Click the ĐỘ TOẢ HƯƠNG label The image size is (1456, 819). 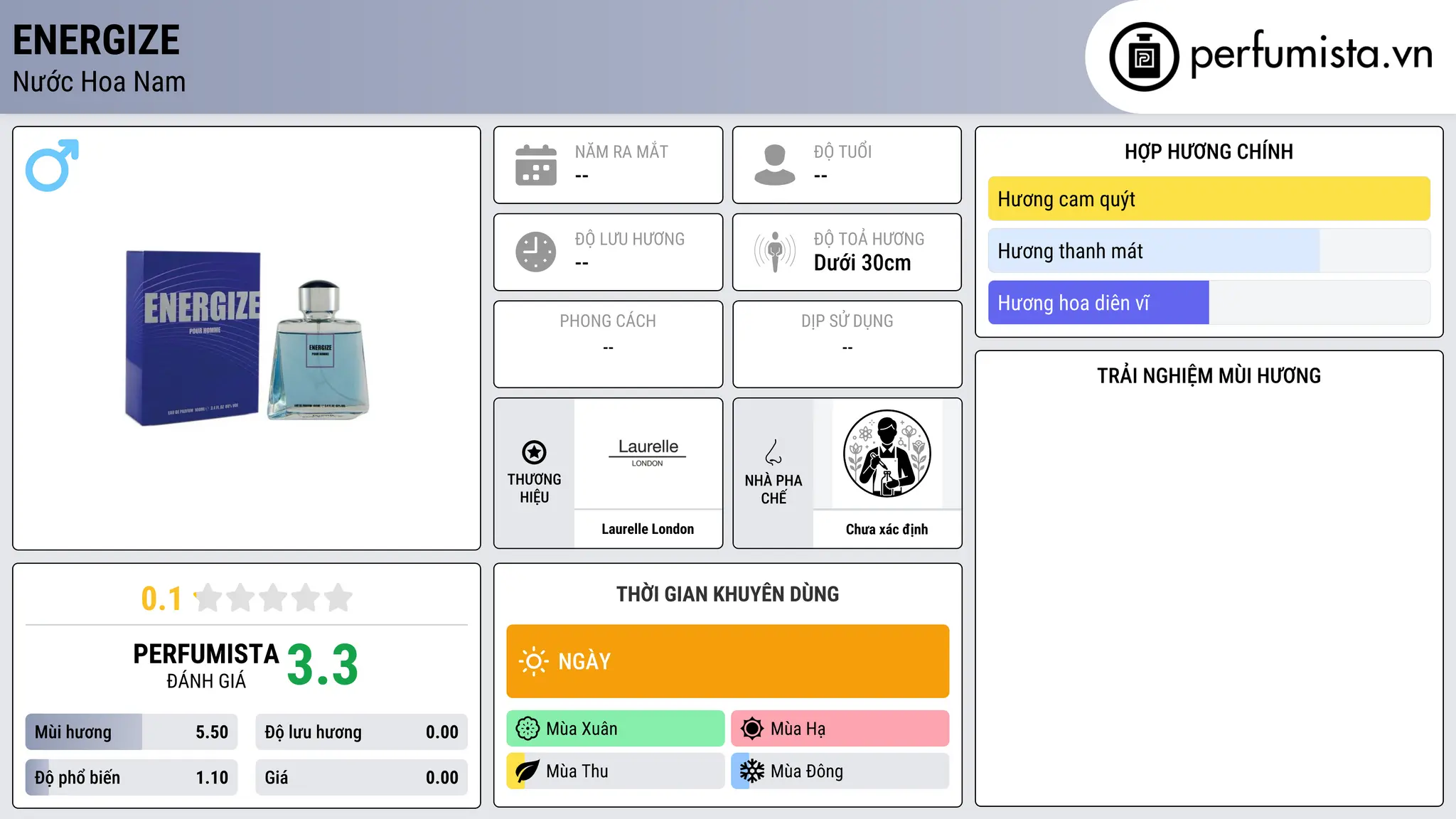point(869,240)
